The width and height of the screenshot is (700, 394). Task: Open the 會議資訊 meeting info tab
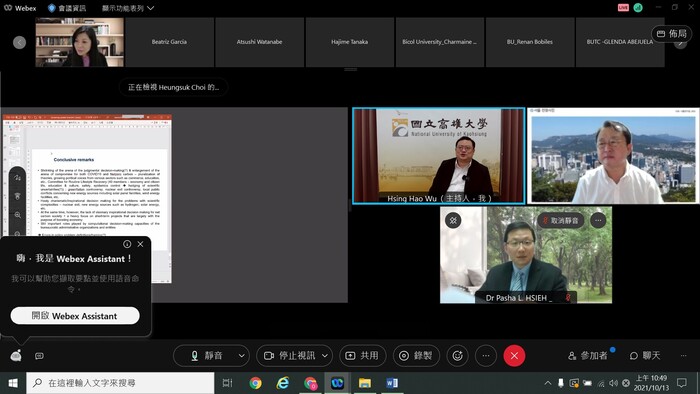[x=67, y=8]
